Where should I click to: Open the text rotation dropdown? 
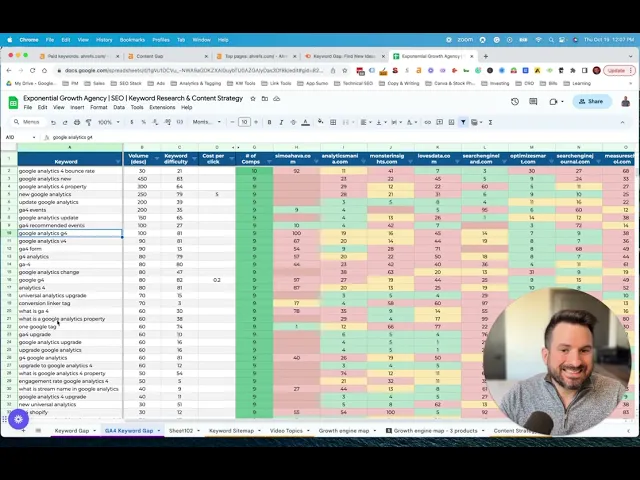click(x=411, y=122)
